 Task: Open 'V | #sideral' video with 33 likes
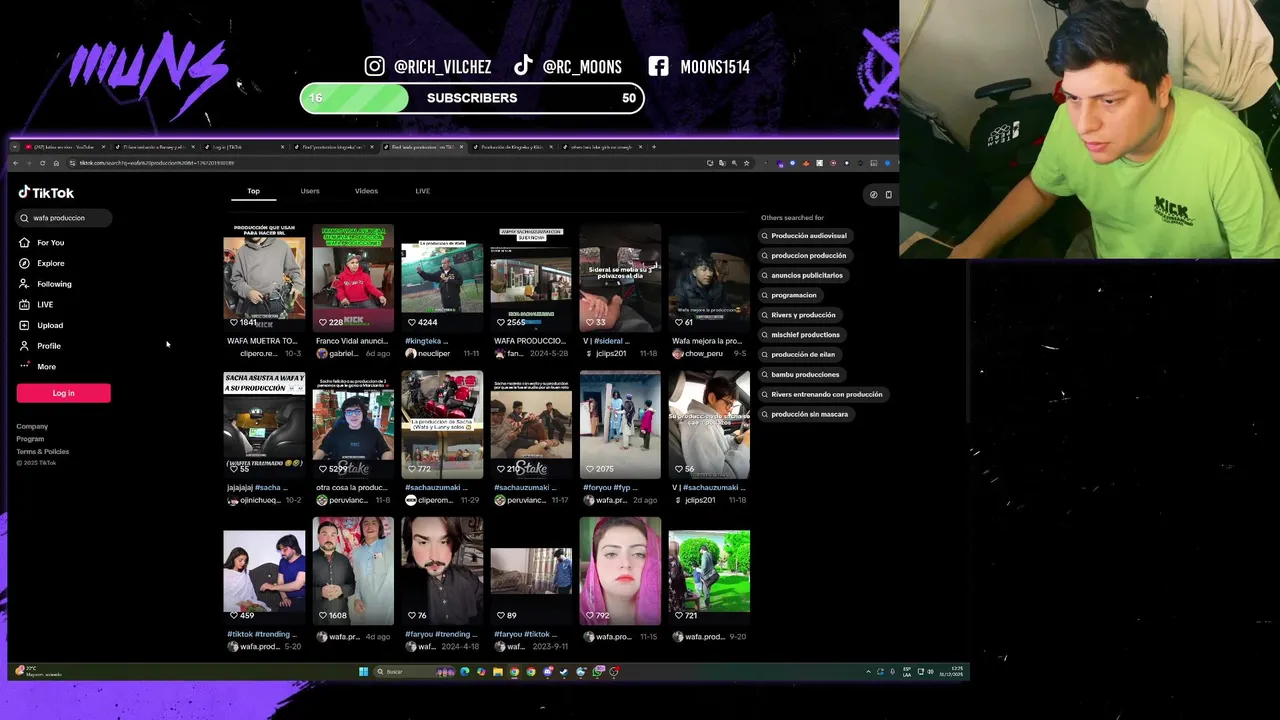coord(620,277)
